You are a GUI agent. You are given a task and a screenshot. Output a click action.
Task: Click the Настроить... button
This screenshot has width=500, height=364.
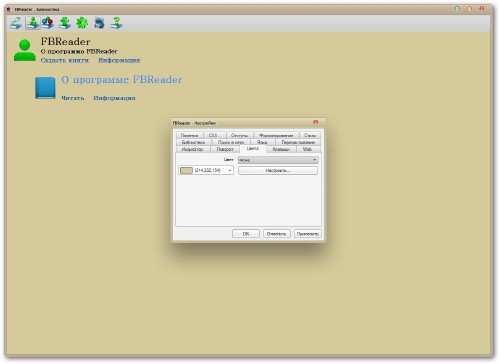point(278,170)
